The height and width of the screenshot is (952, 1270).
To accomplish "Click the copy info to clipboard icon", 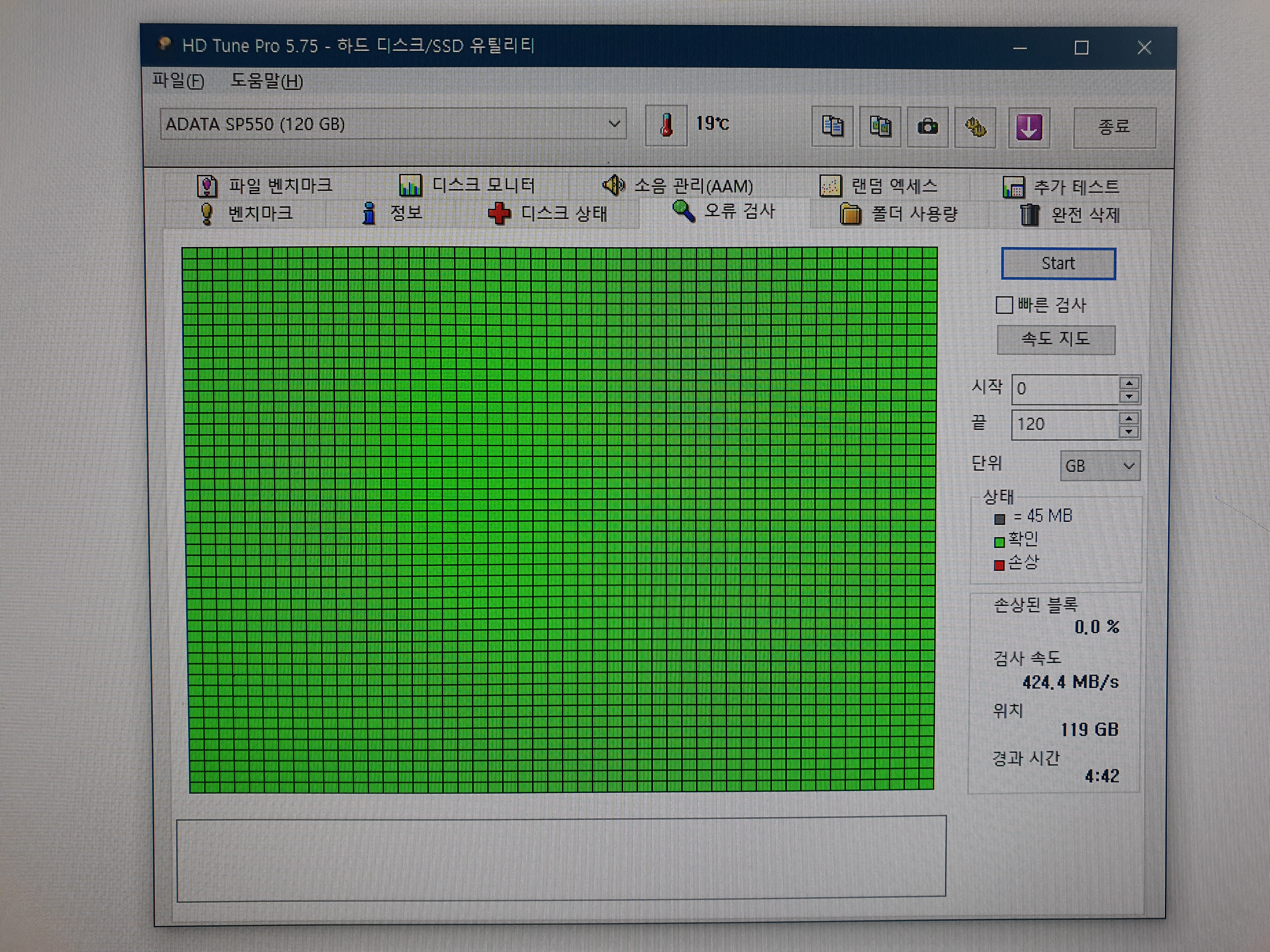I will pos(832,126).
